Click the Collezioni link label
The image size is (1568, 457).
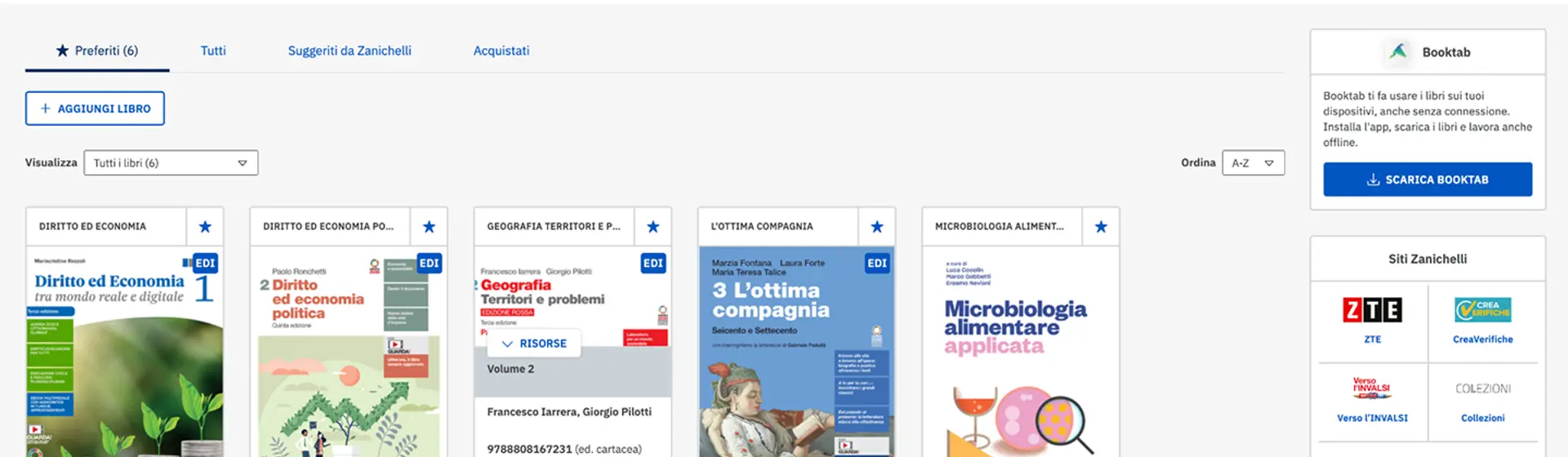pyautogui.click(x=1483, y=418)
